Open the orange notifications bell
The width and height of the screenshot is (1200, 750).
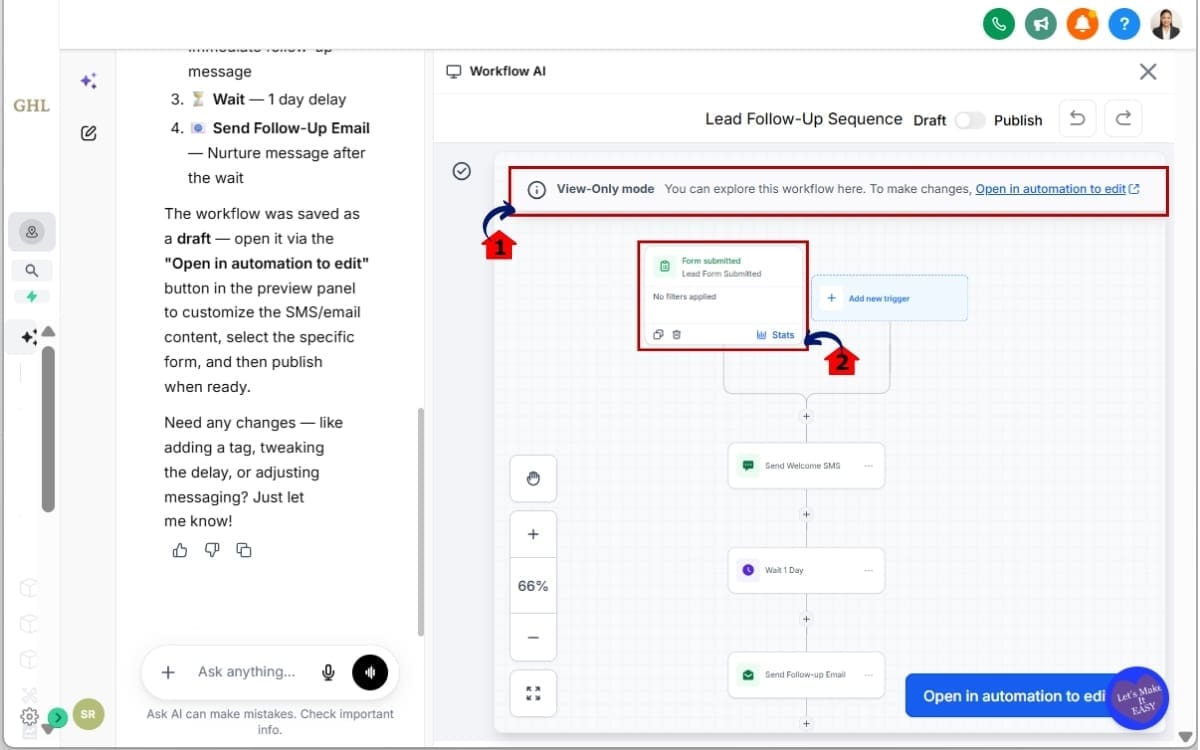(1082, 24)
